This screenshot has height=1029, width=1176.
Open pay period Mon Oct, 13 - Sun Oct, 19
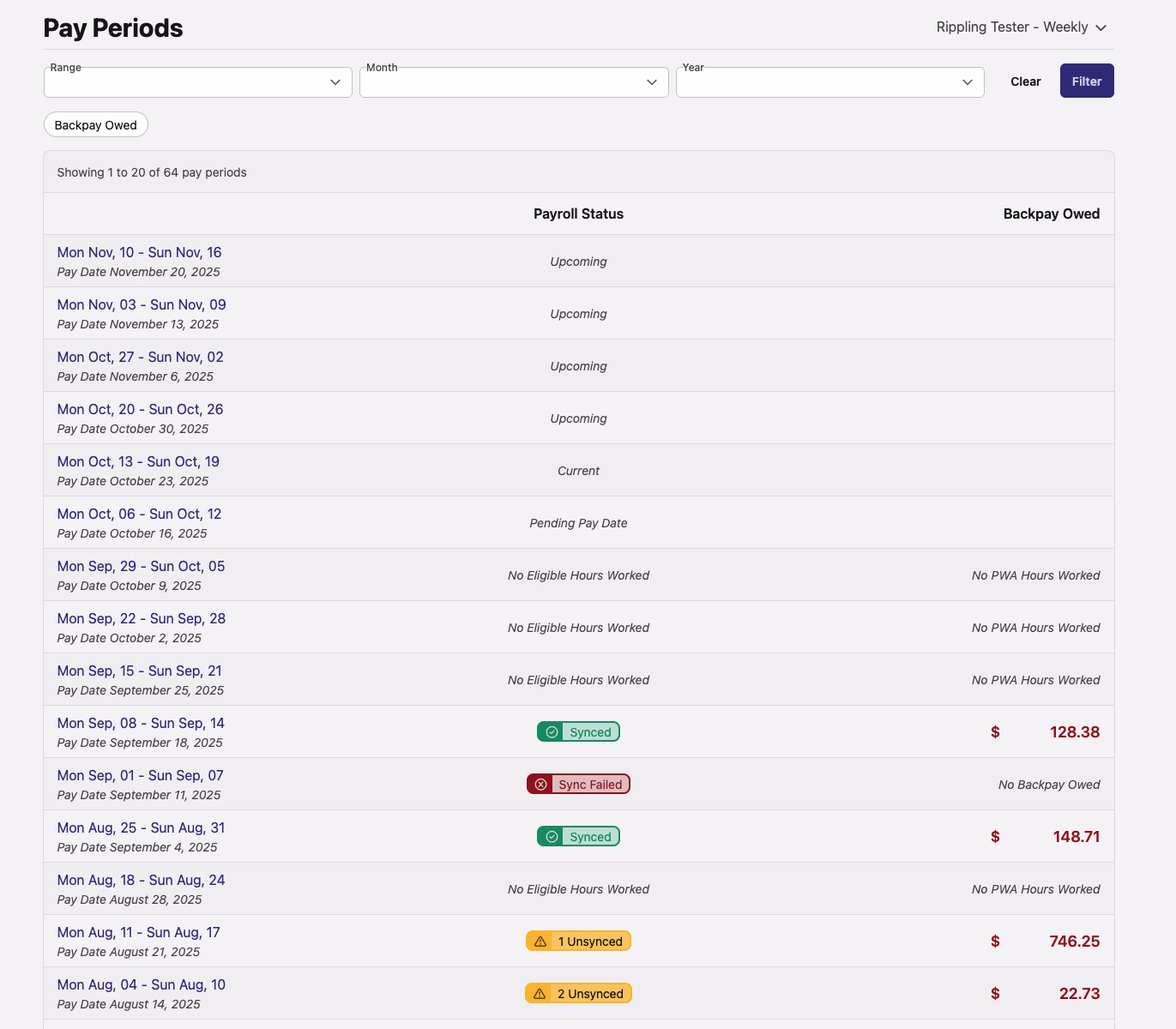point(138,461)
